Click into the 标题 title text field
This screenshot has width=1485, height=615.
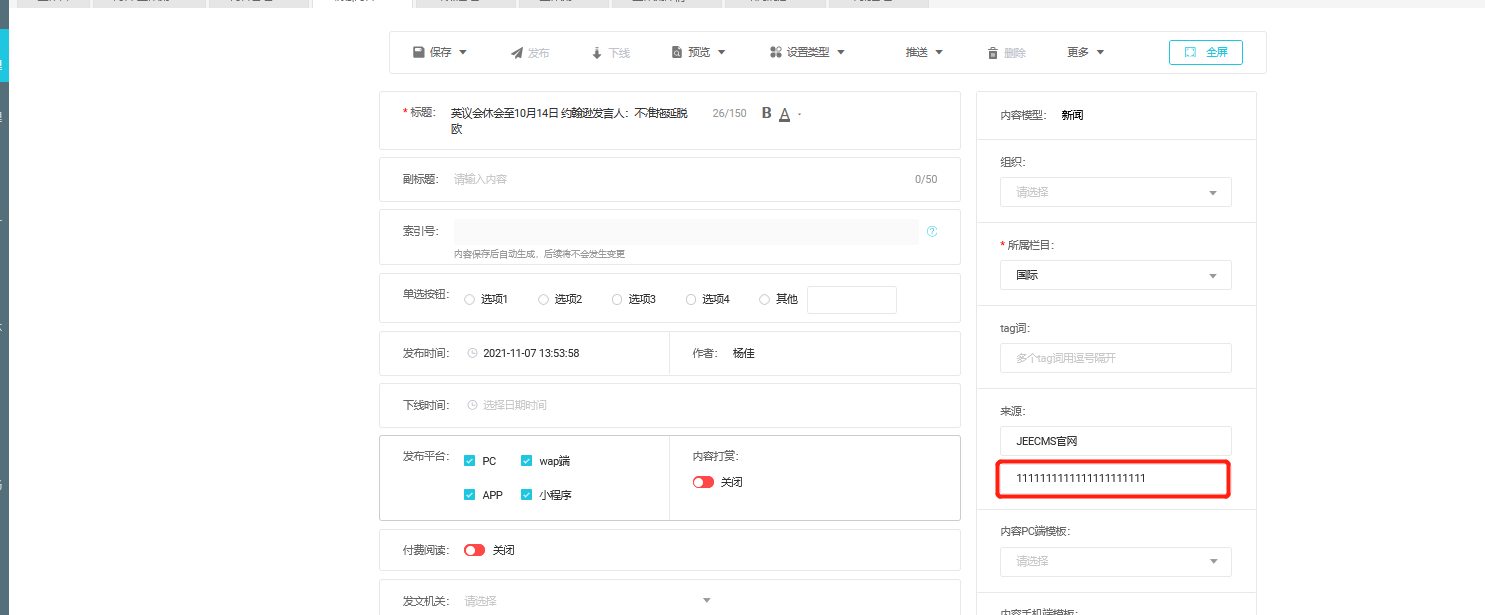pyautogui.click(x=570, y=121)
